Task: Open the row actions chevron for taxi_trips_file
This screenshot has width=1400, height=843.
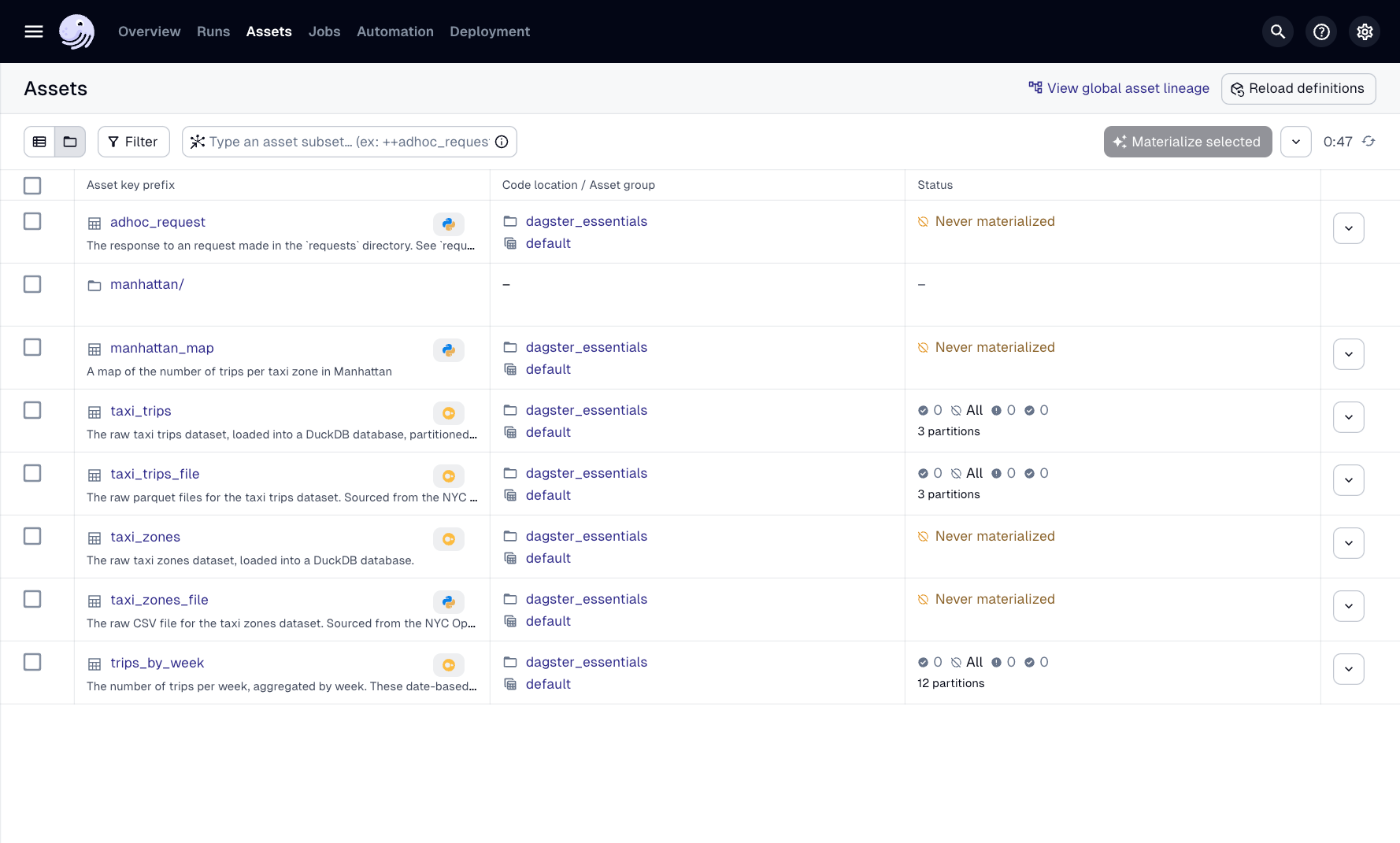Action: click(x=1348, y=480)
